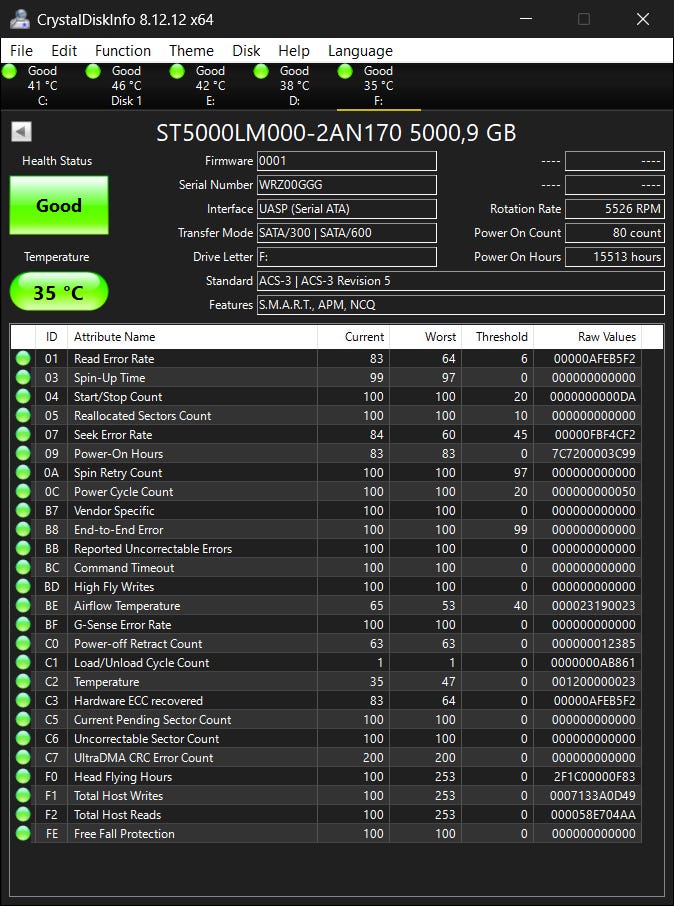Click the green Good health status button
This screenshot has height=906, width=674.
(59, 206)
